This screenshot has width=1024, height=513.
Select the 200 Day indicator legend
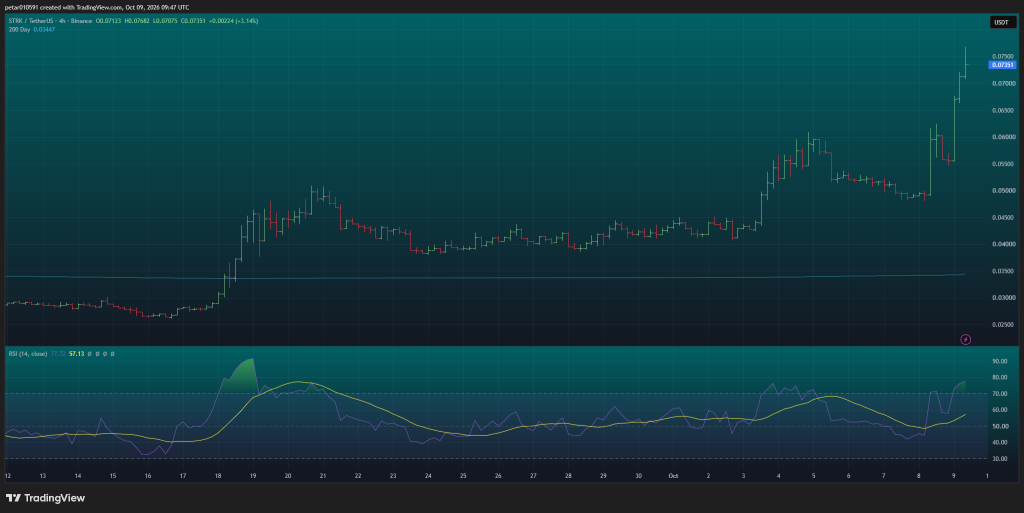[x=19, y=29]
